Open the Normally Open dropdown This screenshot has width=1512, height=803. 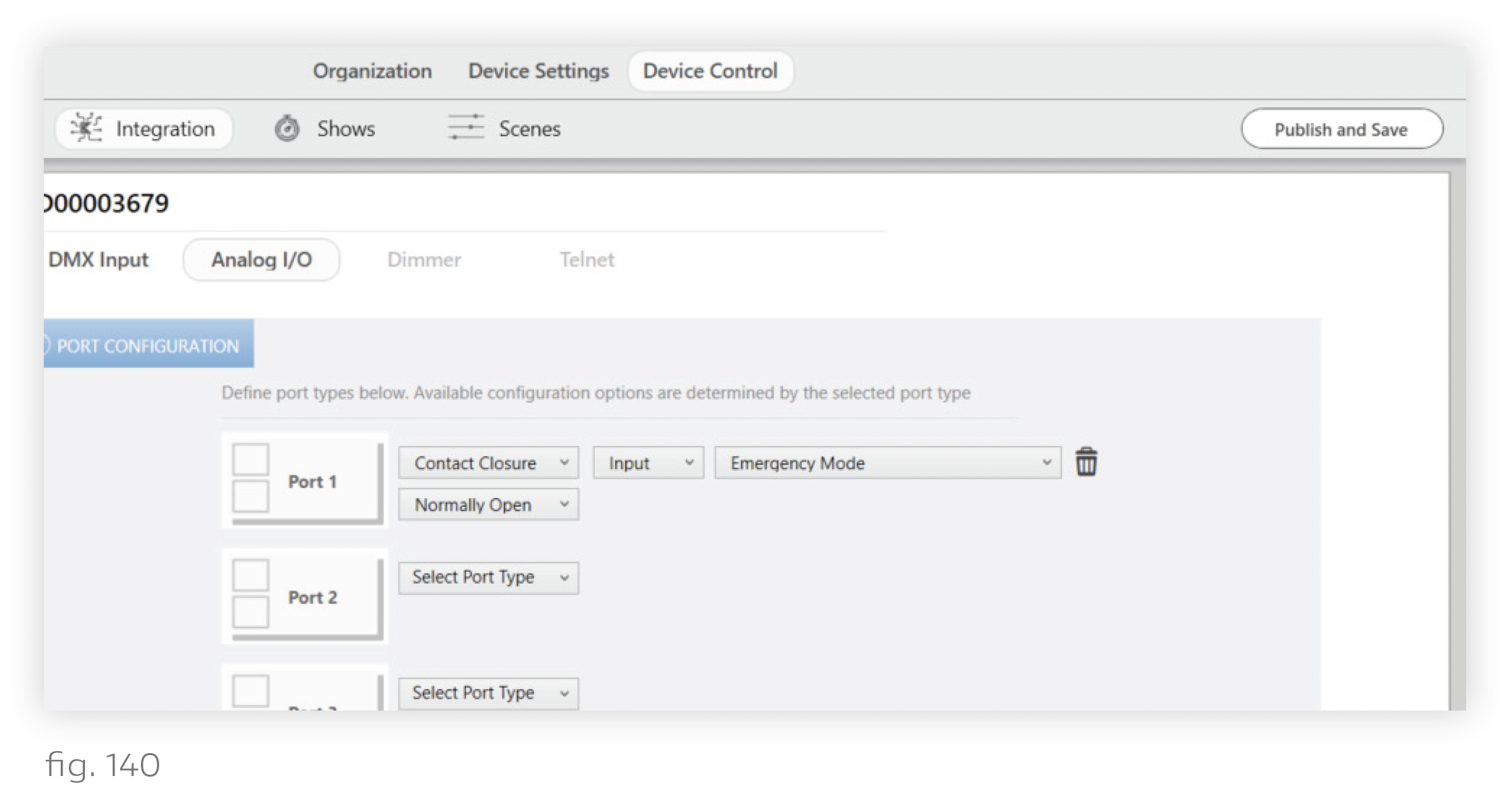[x=488, y=505]
